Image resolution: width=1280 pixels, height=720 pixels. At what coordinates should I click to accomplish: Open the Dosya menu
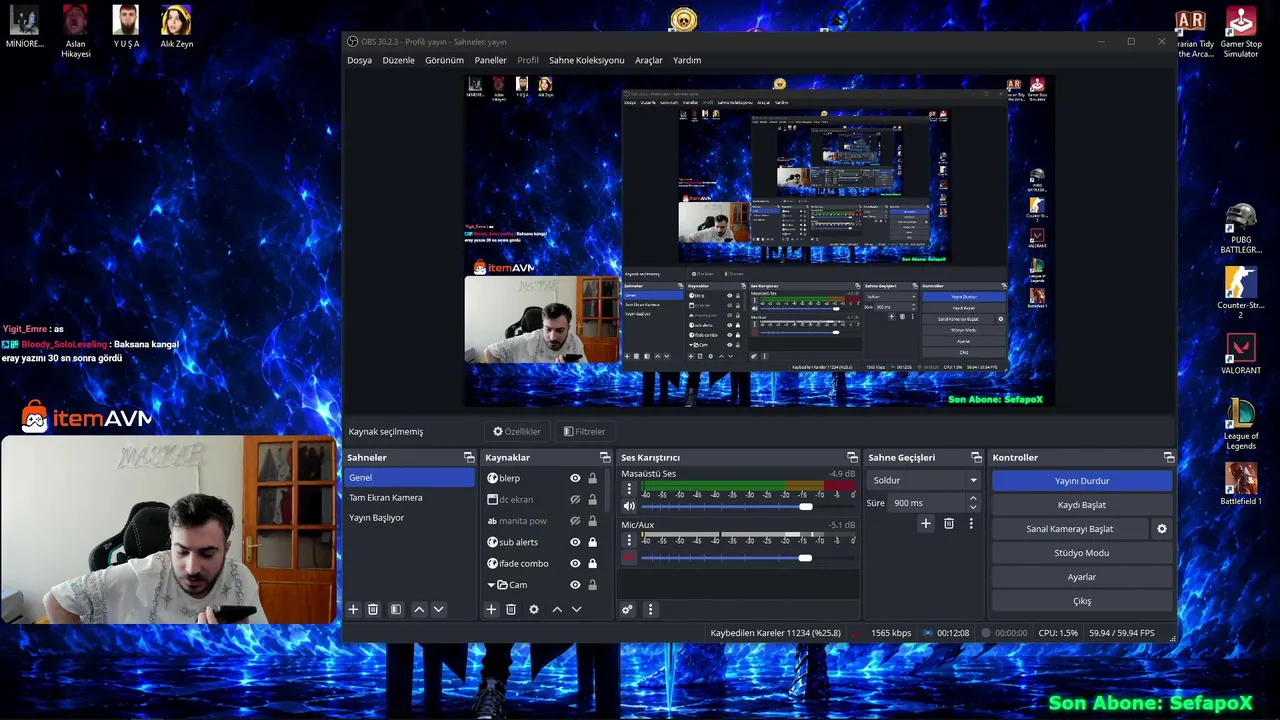[359, 60]
